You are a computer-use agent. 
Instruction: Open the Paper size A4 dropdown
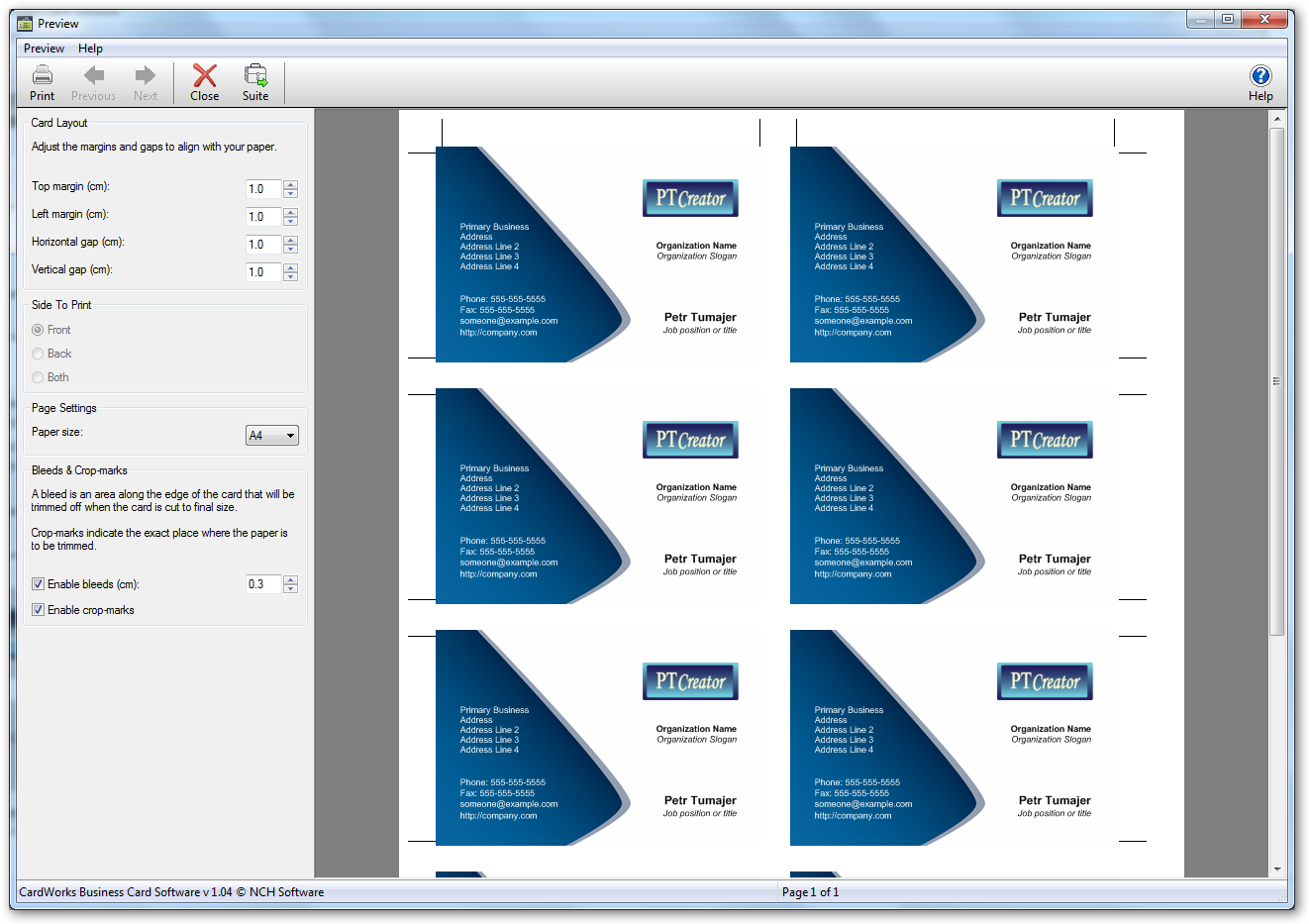tap(272, 436)
